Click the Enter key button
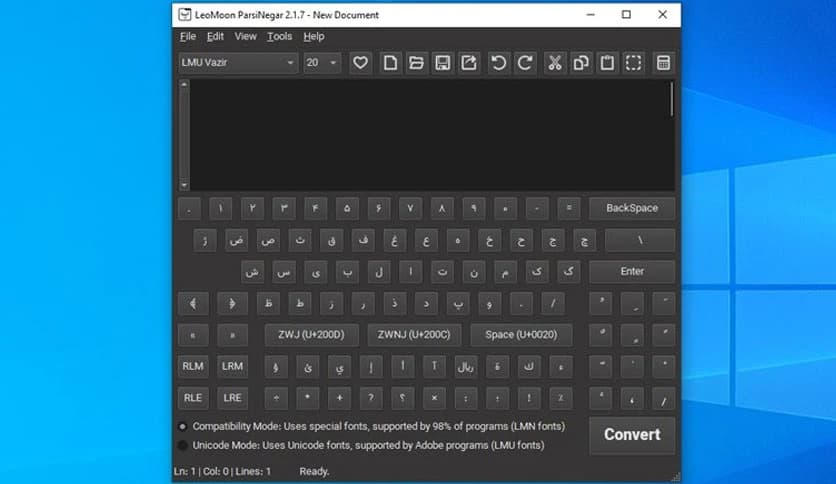The width and height of the screenshot is (836, 484). point(632,271)
